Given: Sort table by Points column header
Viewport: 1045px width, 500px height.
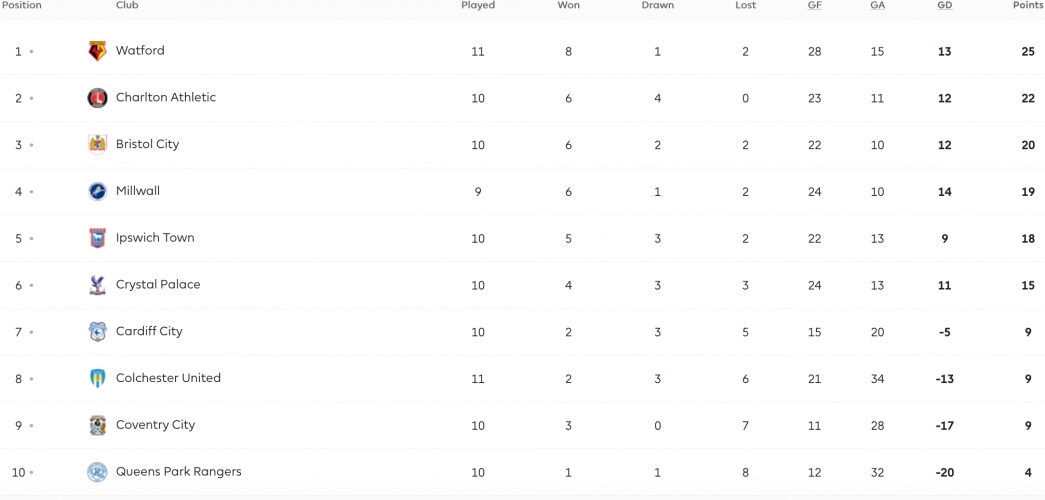Looking at the screenshot, I should tap(1028, 5).
